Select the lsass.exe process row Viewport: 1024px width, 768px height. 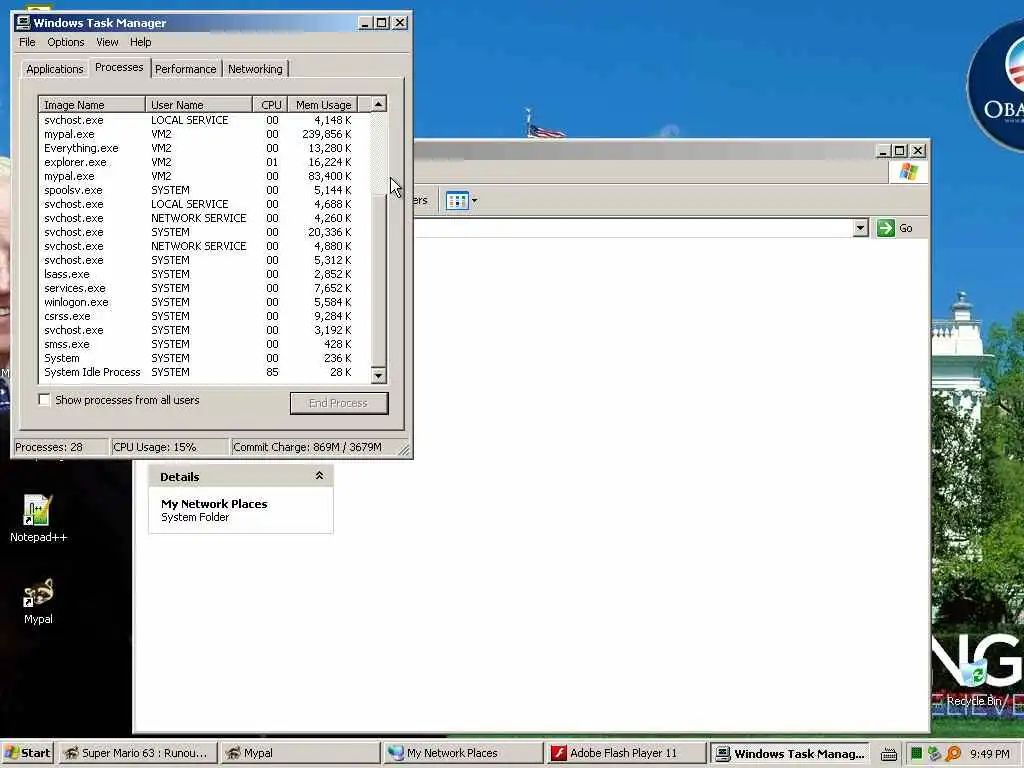[x=204, y=274]
